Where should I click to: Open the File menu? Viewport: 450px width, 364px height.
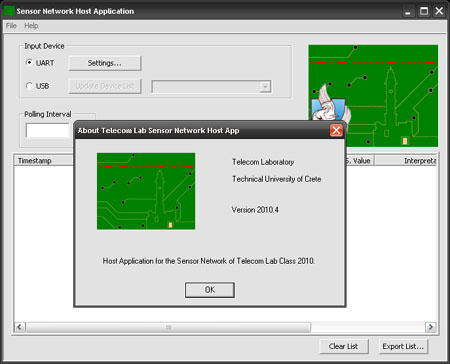(11, 26)
